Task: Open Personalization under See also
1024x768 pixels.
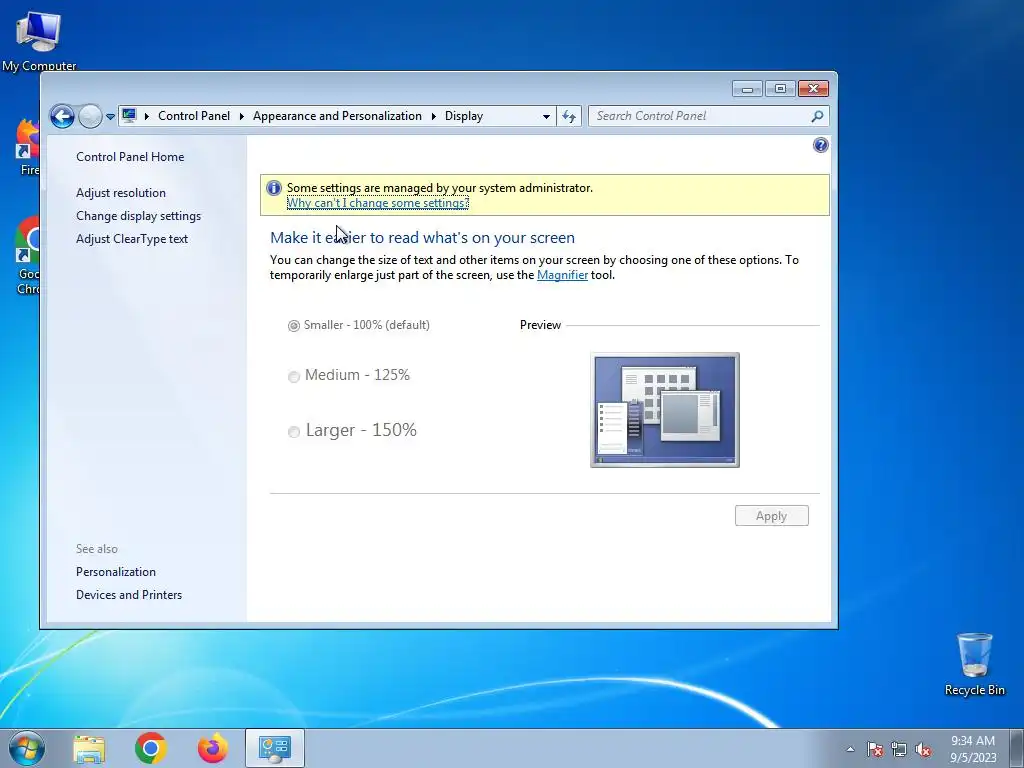Action: 116,571
